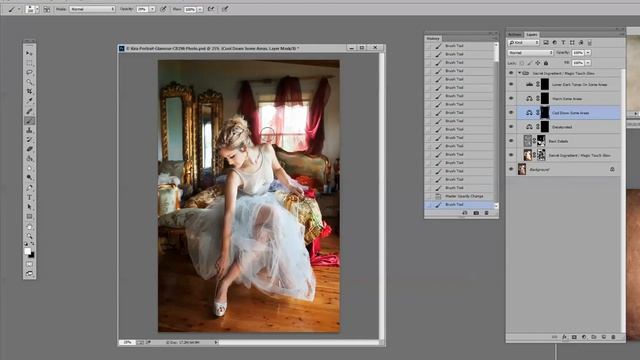640x360 pixels.
Task: Collapse the Magic Touch layer group
Action: pos(520,73)
